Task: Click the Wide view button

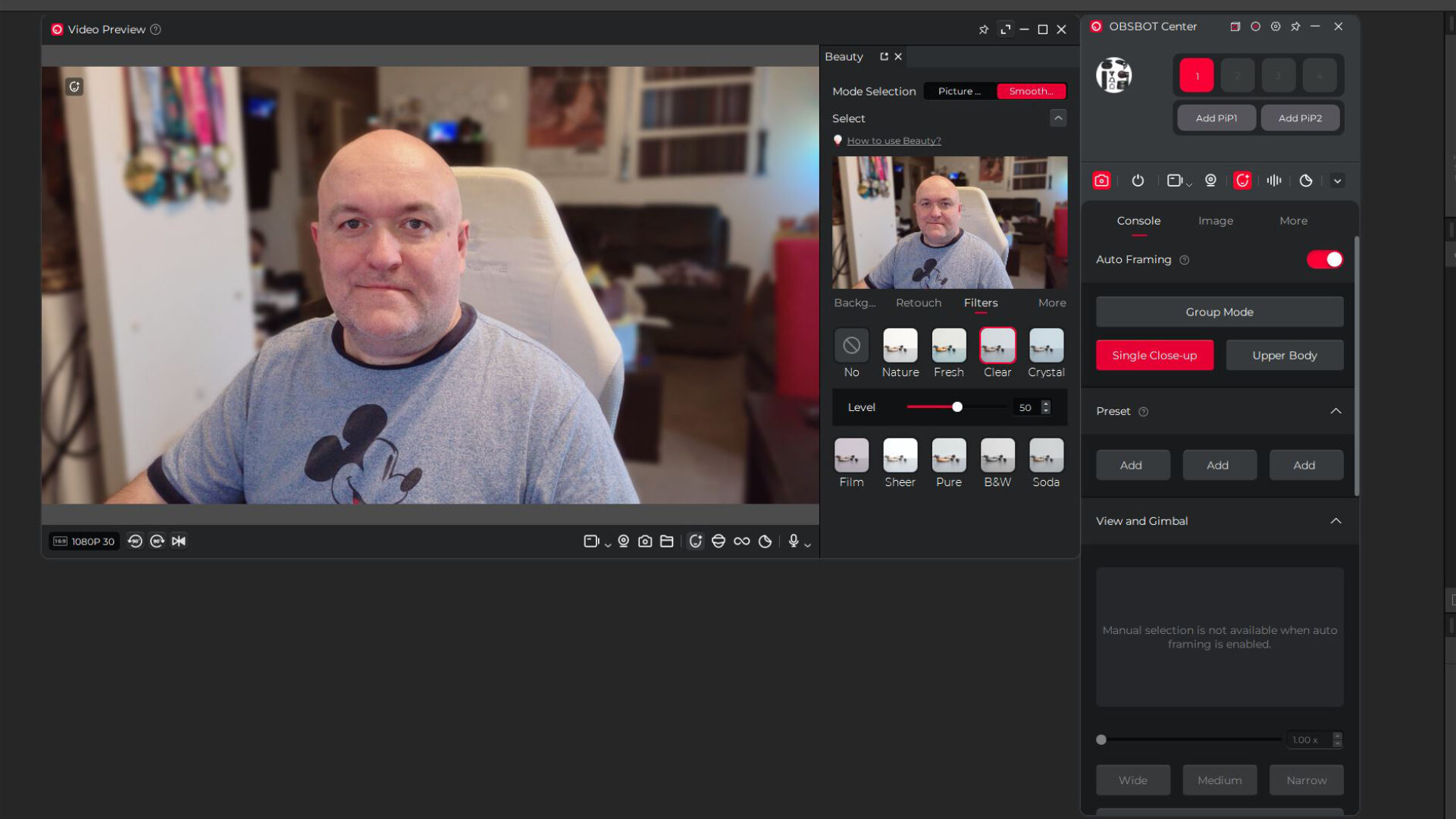Action: click(x=1133, y=780)
